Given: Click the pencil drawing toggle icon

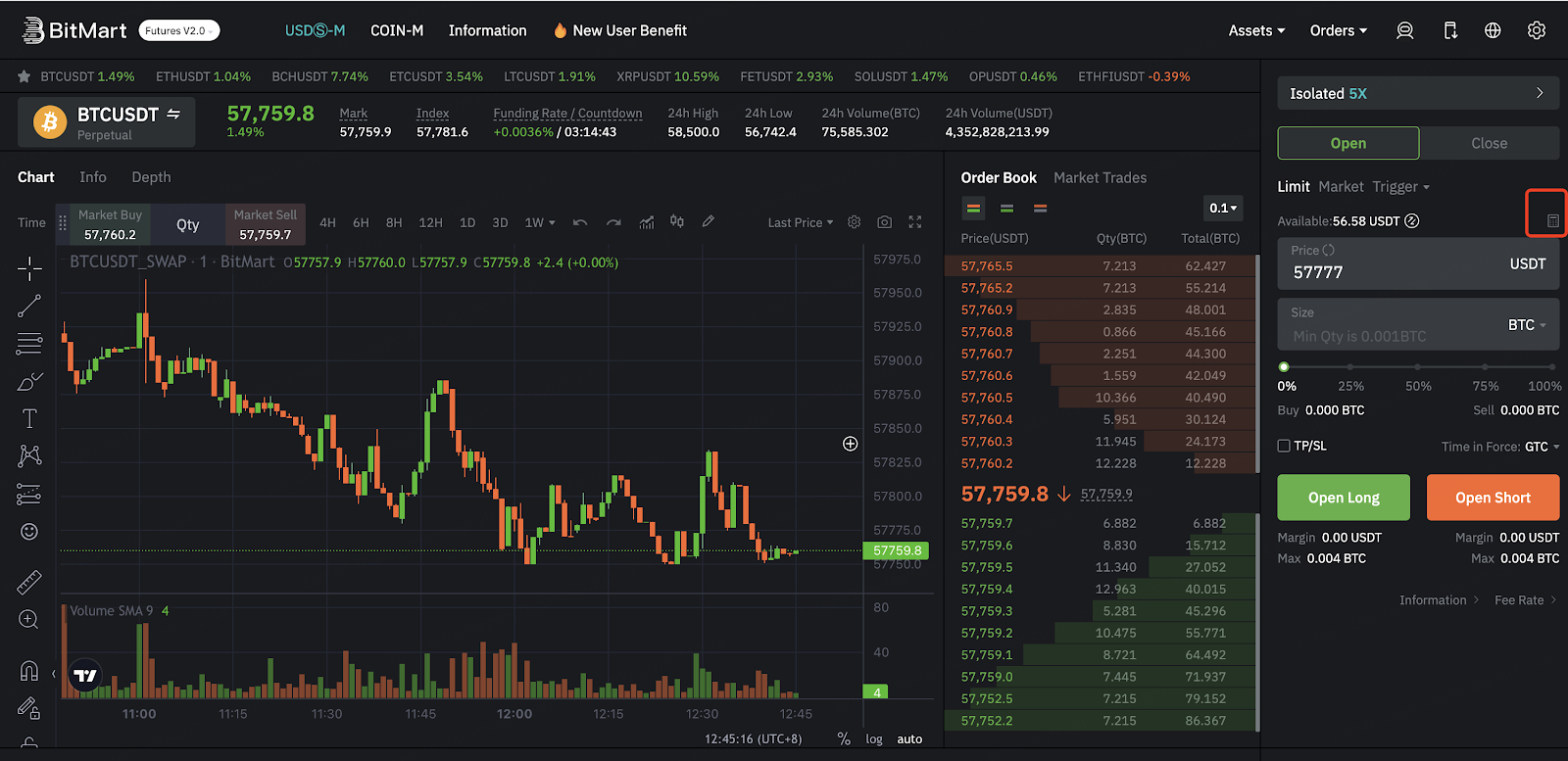Looking at the screenshot, I should (709, 221).
